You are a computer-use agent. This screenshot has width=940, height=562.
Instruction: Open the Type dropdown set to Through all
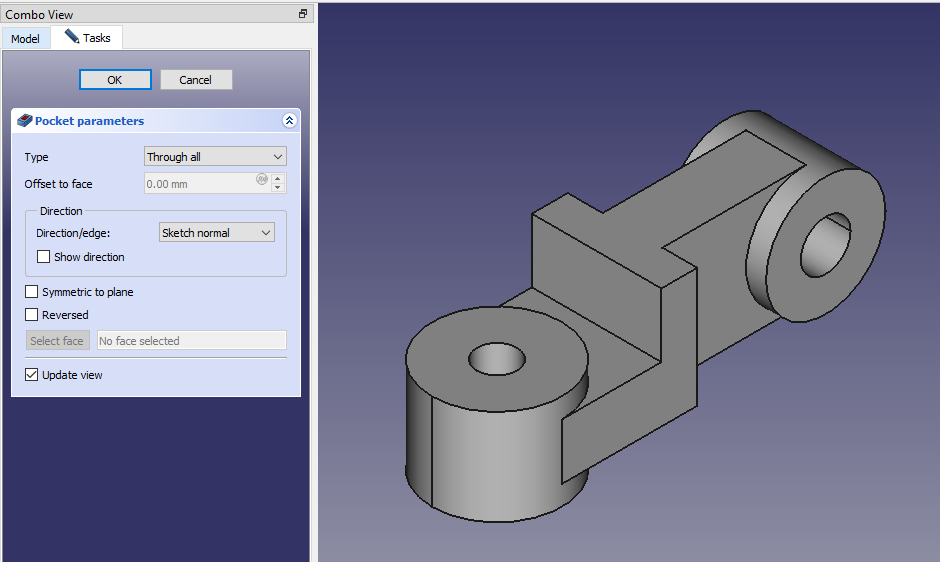215,157
